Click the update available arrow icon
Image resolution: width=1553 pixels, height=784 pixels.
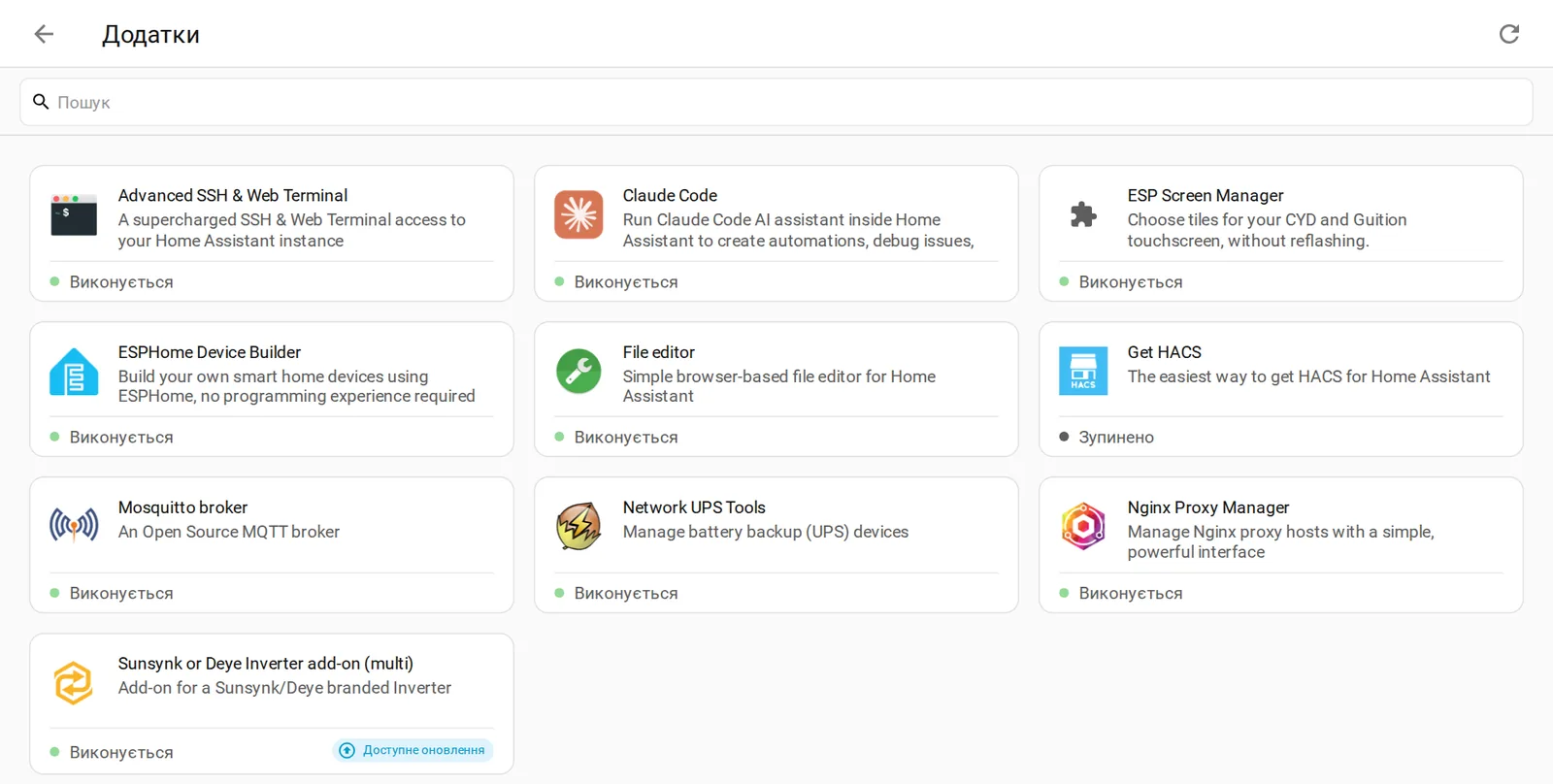coord(347,750)
